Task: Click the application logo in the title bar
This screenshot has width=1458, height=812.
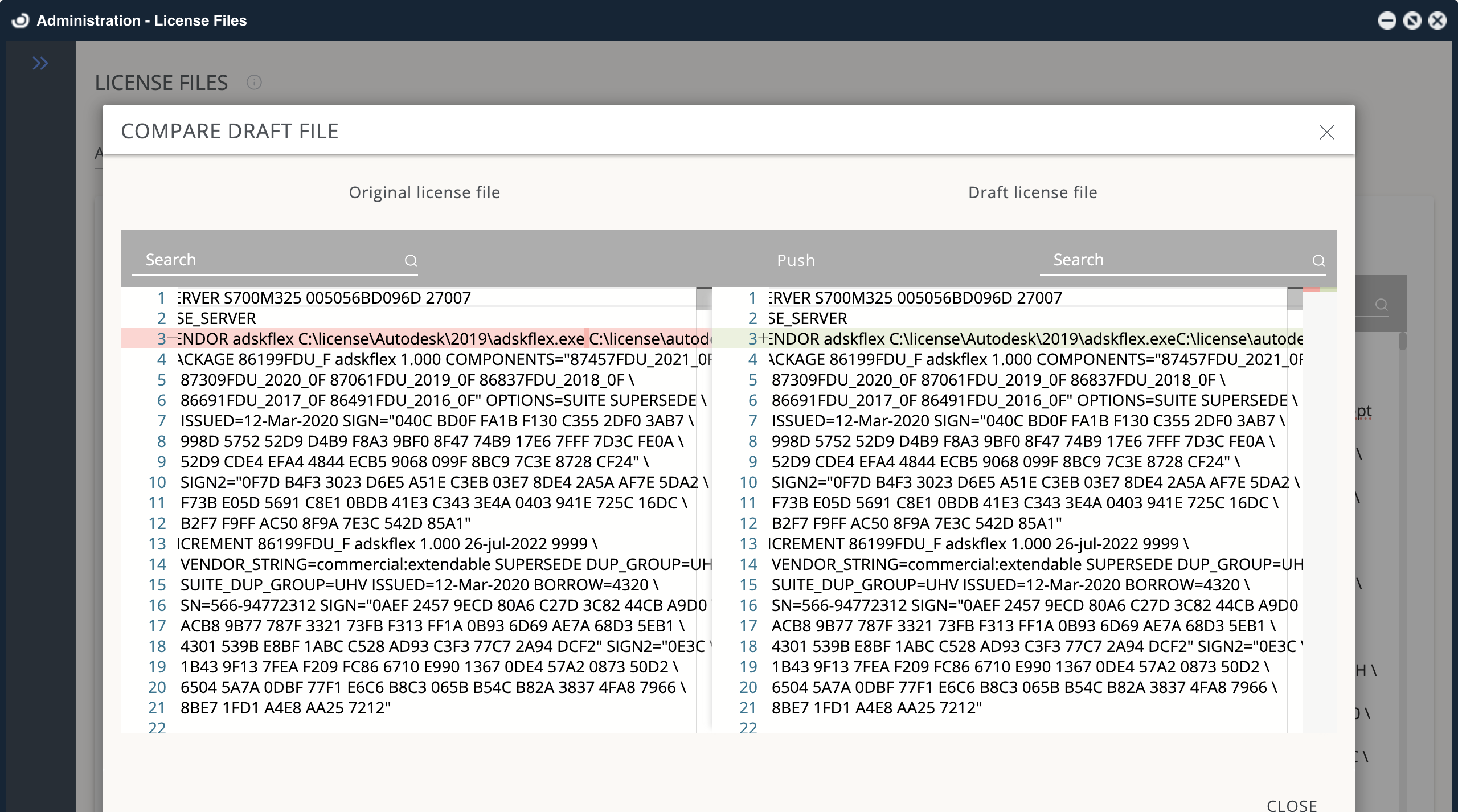Action: pyautogui.click(x=19, y=20)
